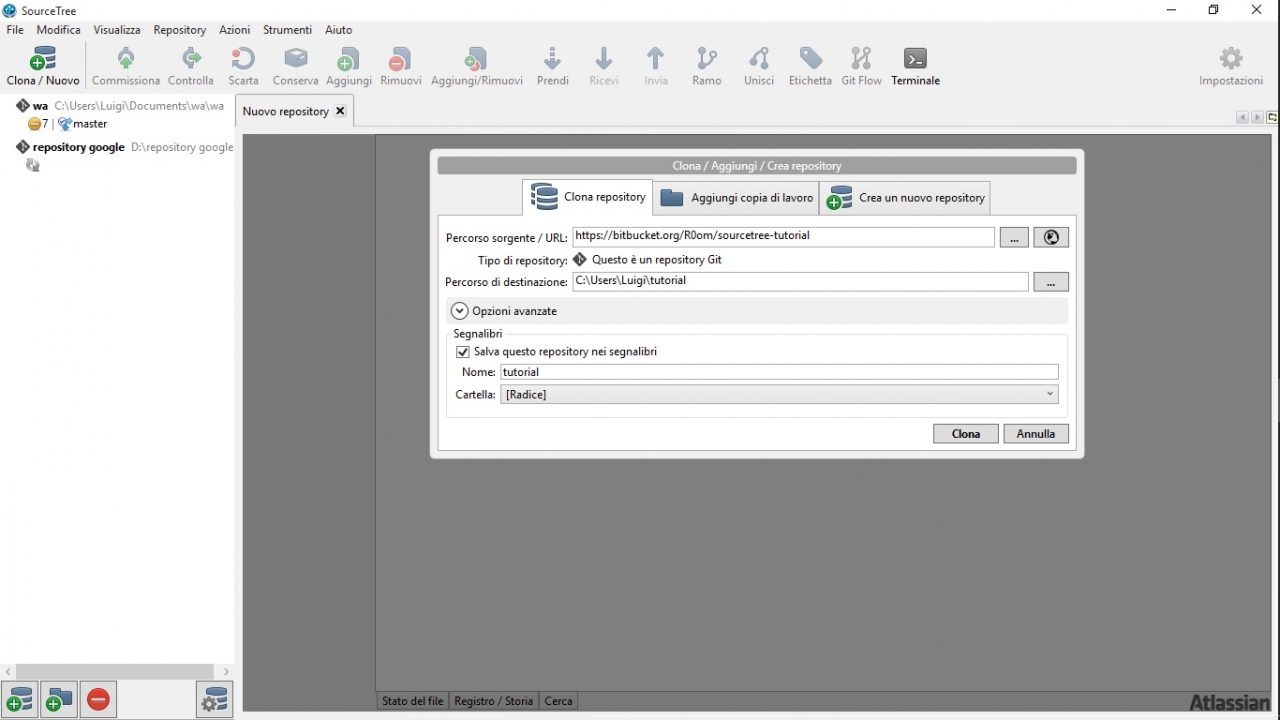Viewport: 1280px width, 720px height.
Task: Click browse button next to source URL
Action: tap(1014, 237)
